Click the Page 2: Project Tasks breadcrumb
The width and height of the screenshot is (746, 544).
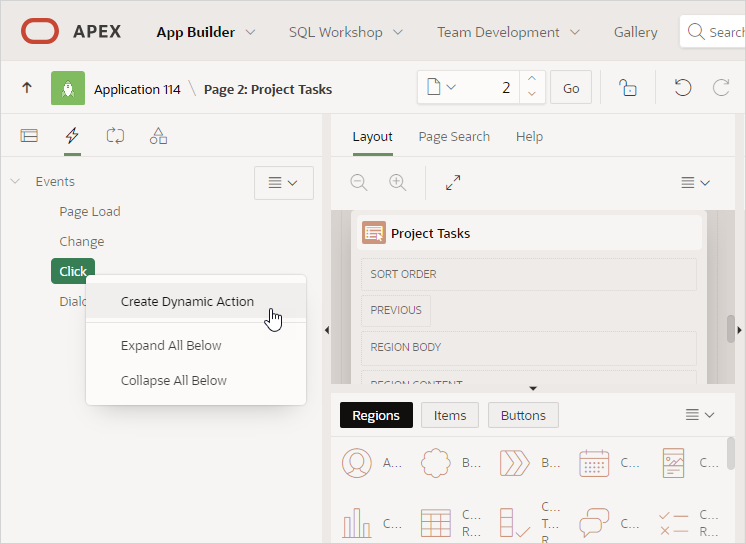click(x=268, y=89)
